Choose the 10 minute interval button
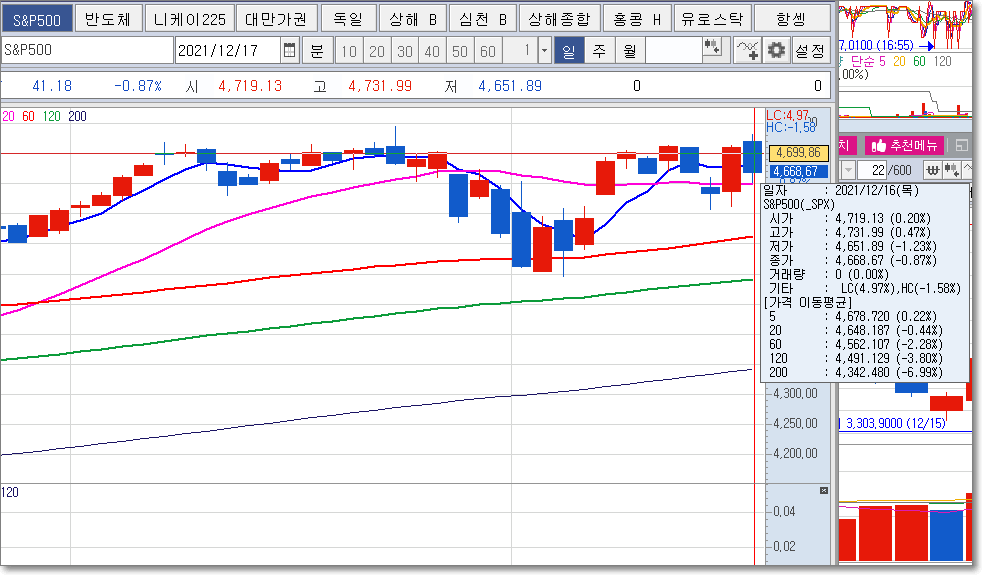982x575 pixels. [x=349, y=51]
